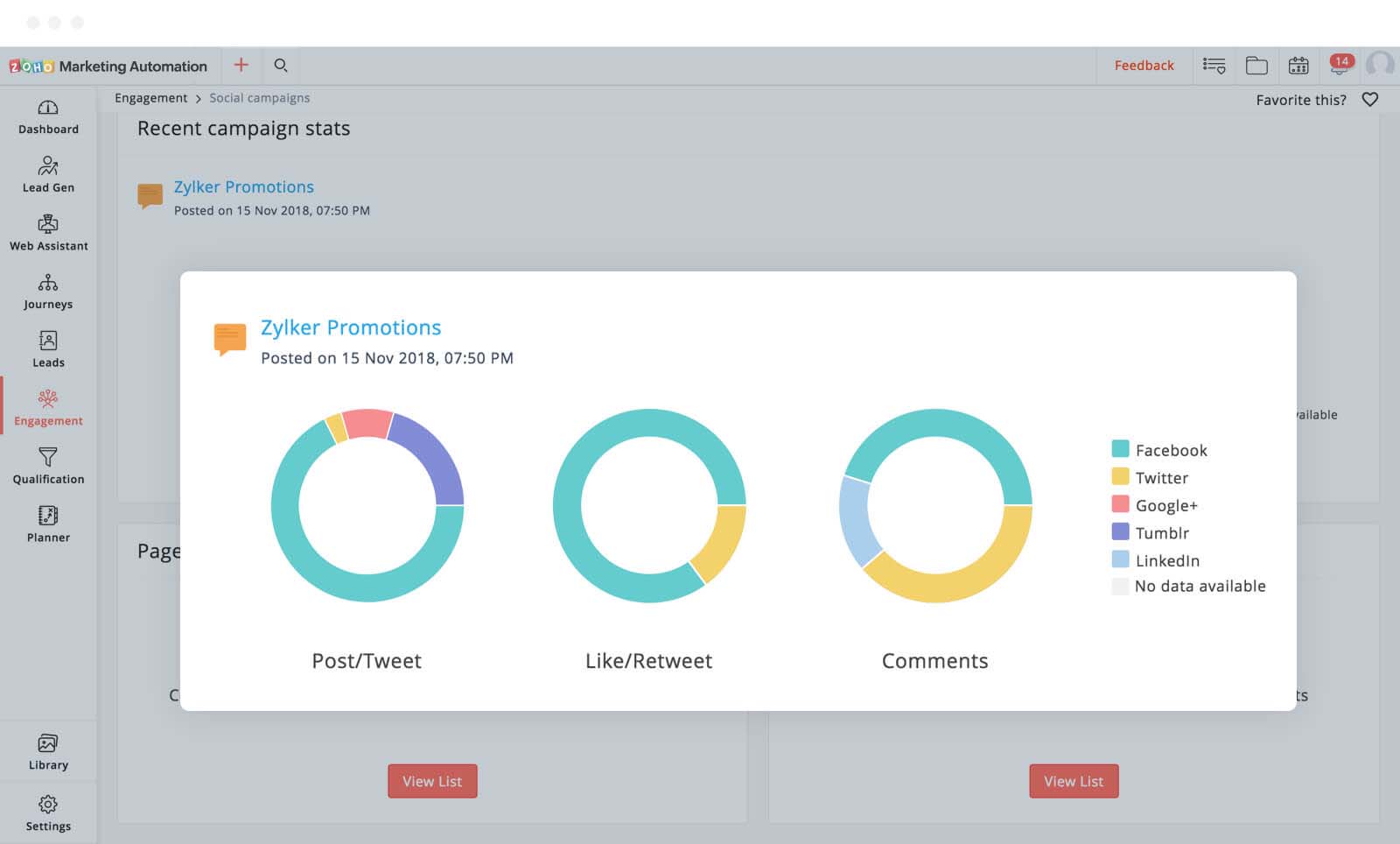Open the notifications bell with badge 14

1339,66
